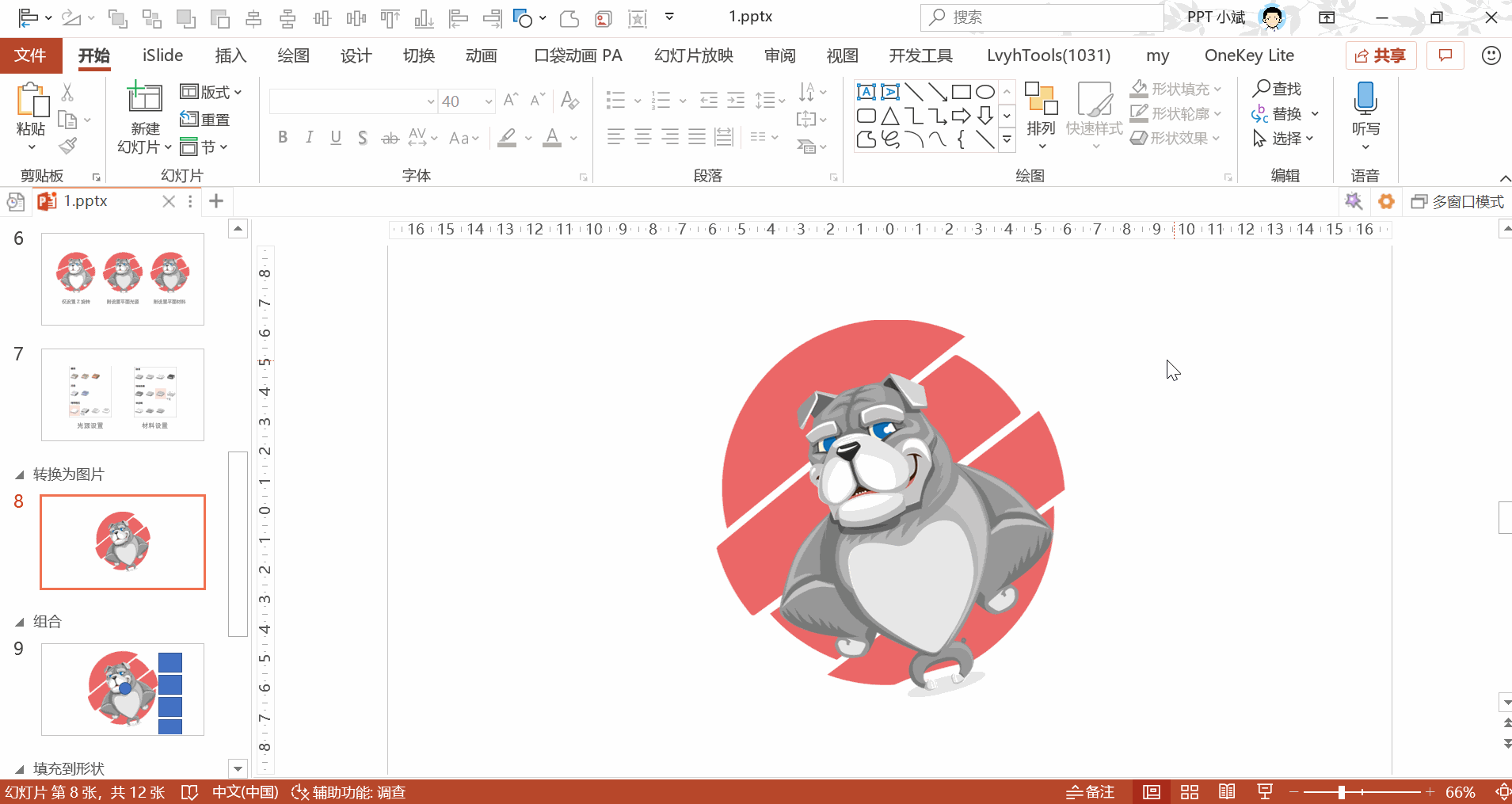
Task: Select the Right Arrow shape in gallery
Action: [x=962, y=116]
